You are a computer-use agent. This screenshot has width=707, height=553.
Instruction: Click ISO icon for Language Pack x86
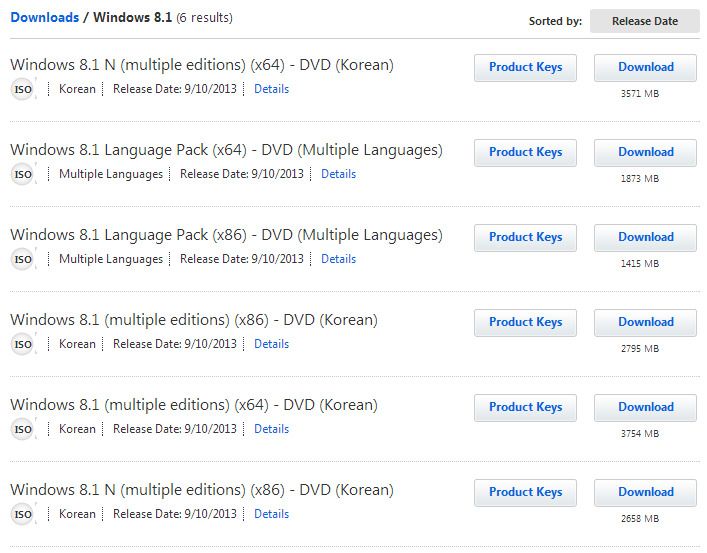pyautogui.click(x=23, y=259)
